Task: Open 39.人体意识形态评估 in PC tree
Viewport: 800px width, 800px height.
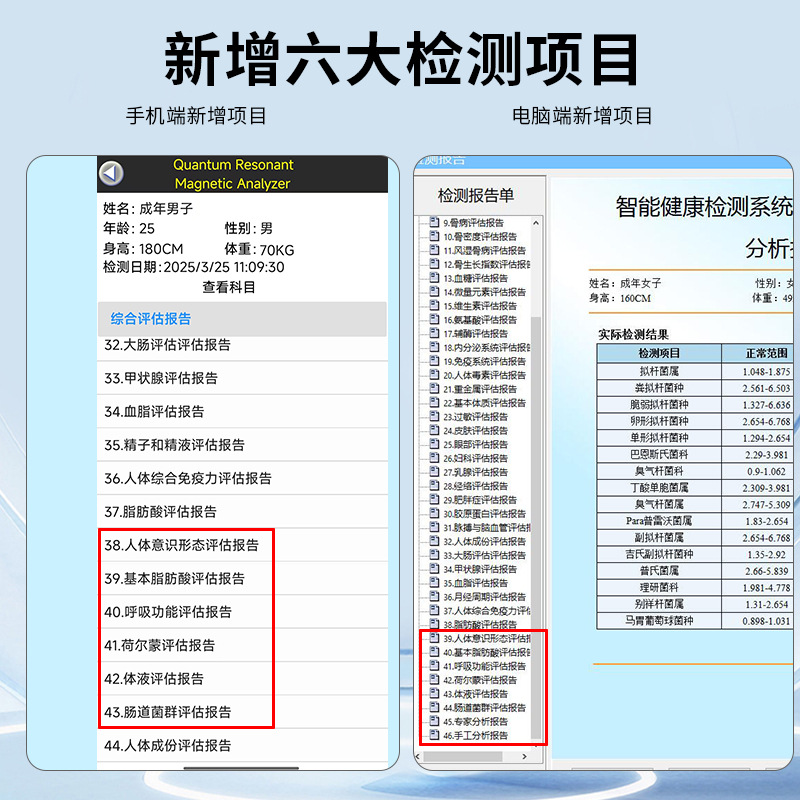Action: coord(487,638)
